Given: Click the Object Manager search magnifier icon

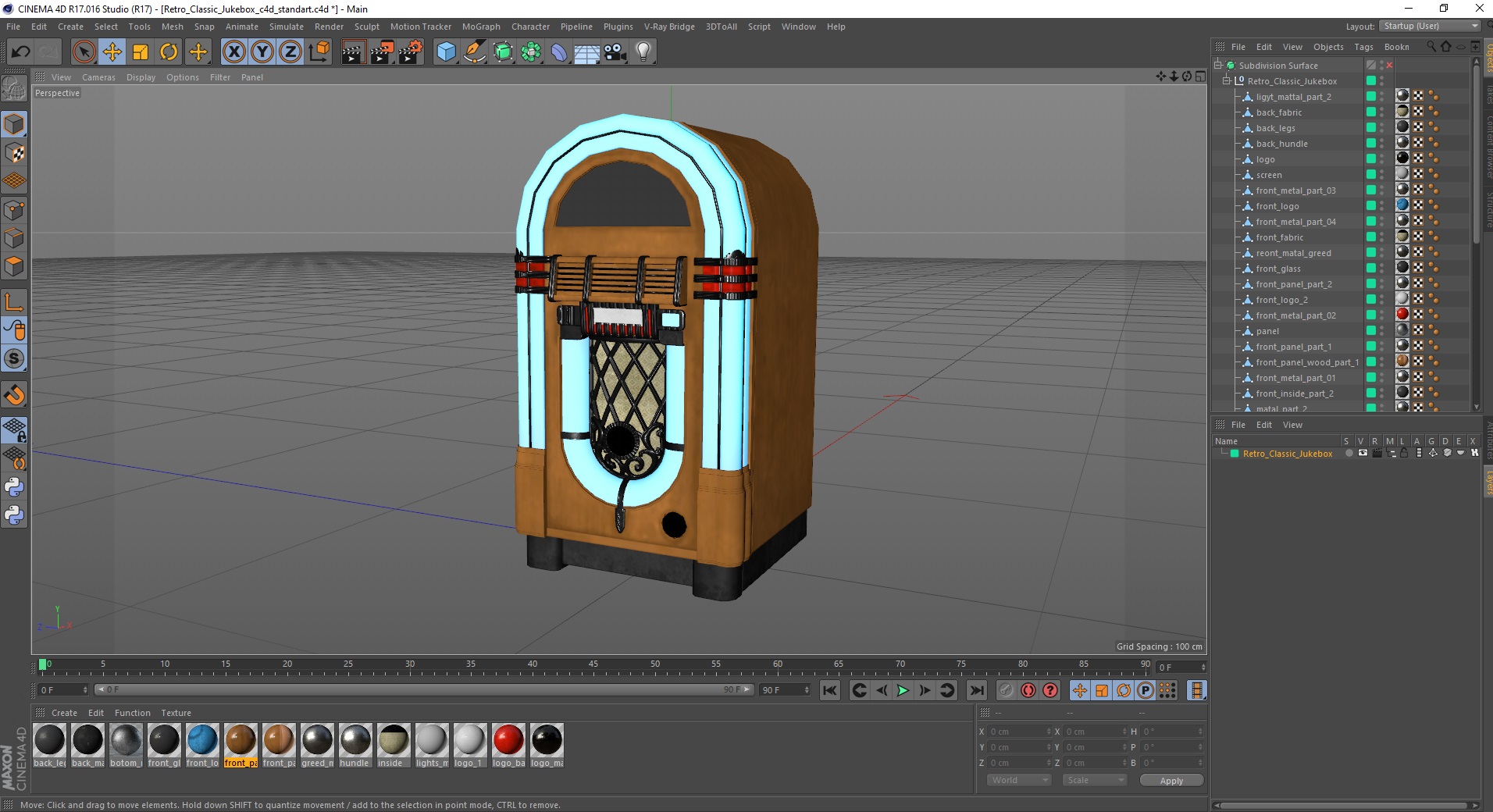Looking at the screenshot, I should pyautogui.click(x=1431, y=47).
